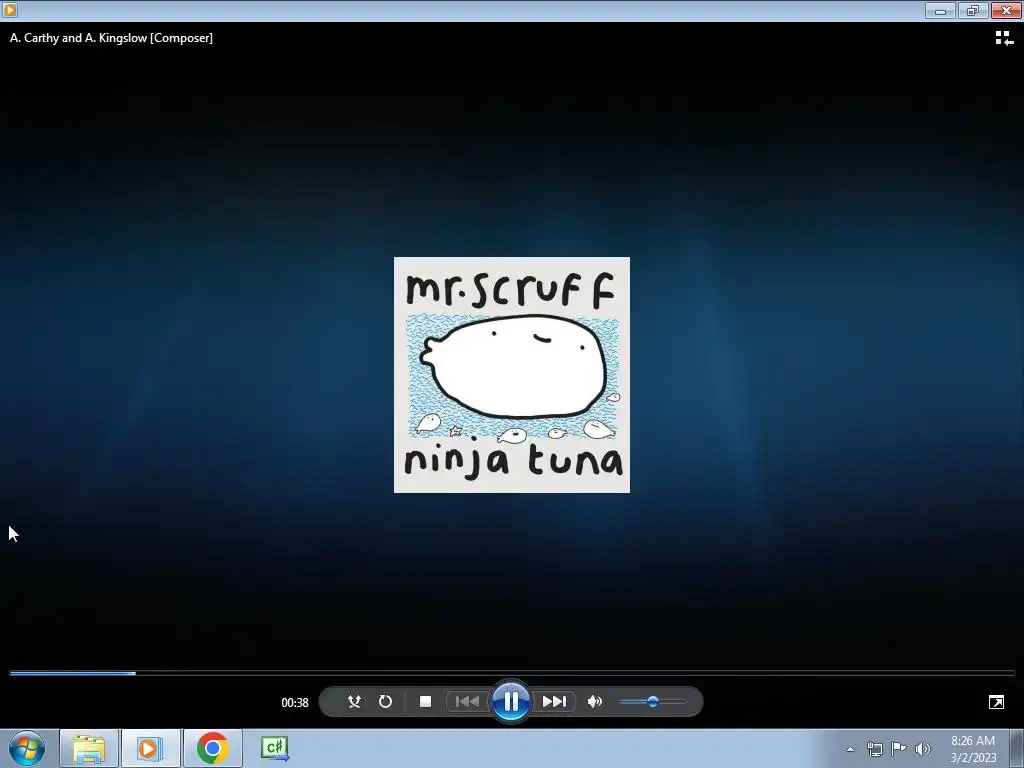This screenshot has height=768, width=1024.
Task: Open the Action Center flag icon
Action: [899, 749]
